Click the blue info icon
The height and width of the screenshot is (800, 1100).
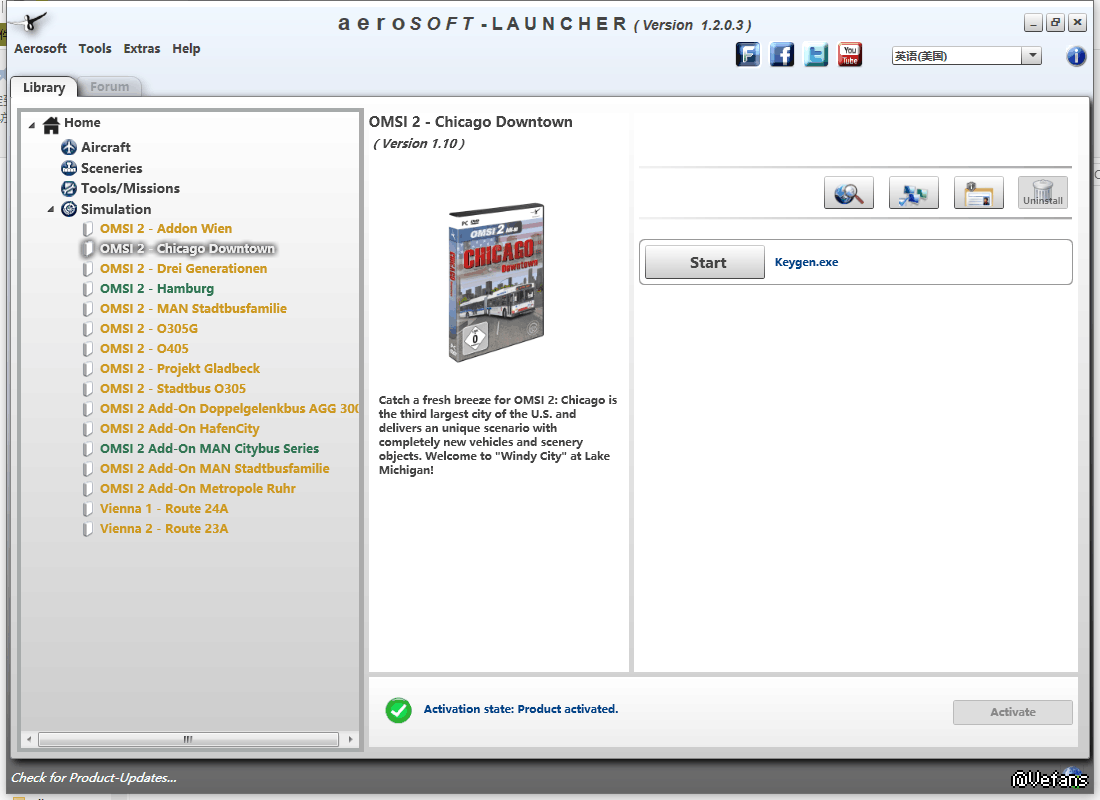[x=1076, y=55]
